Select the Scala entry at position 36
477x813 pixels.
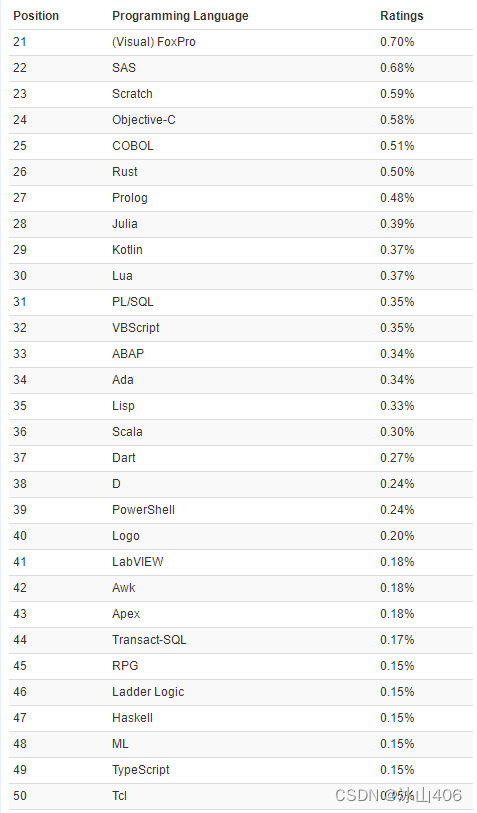[128, 432]
